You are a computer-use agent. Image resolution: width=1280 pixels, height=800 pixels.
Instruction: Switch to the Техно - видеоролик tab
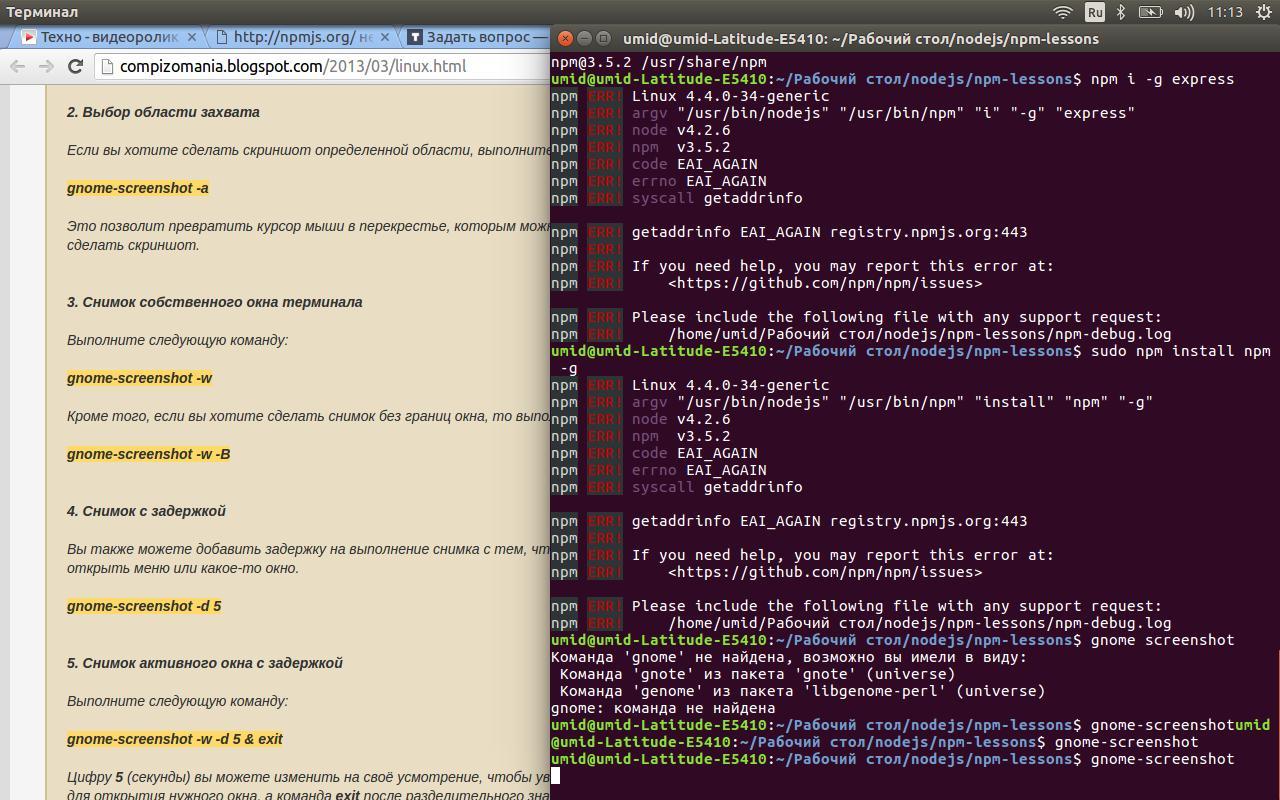coord(109,37)
